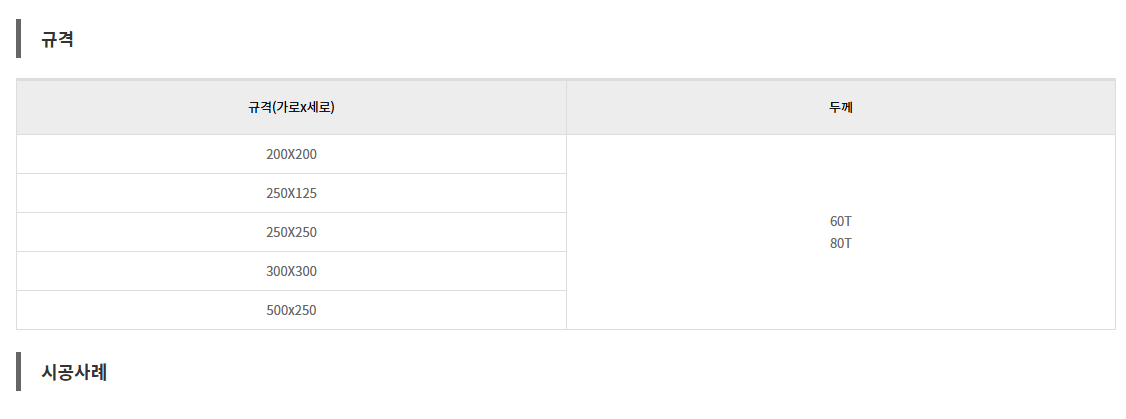Screen dimensions: 1126x419
Task: Click blank space right of 시공사례 heading
Action: pos(500,372)
